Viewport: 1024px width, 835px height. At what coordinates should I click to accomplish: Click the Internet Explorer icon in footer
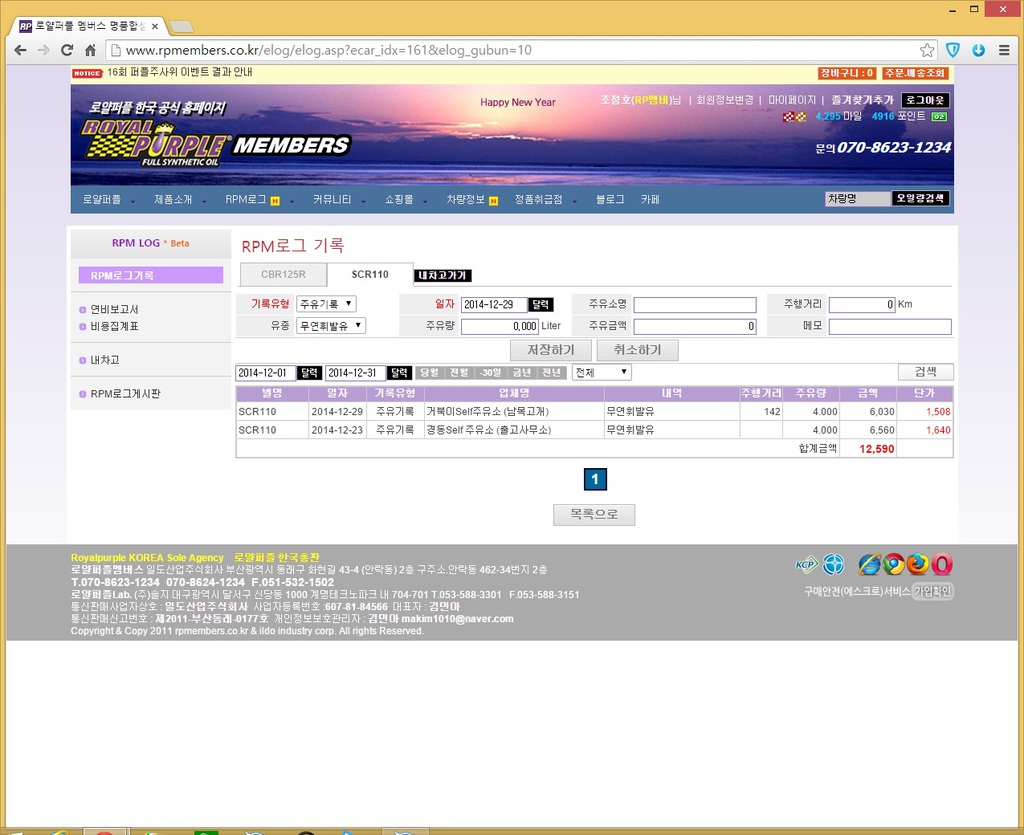(869, 564)
